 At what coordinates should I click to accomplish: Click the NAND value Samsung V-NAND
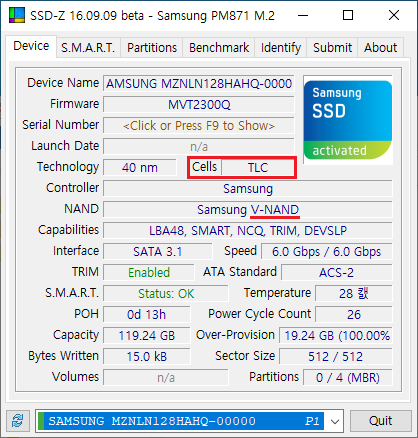[248, 210]
